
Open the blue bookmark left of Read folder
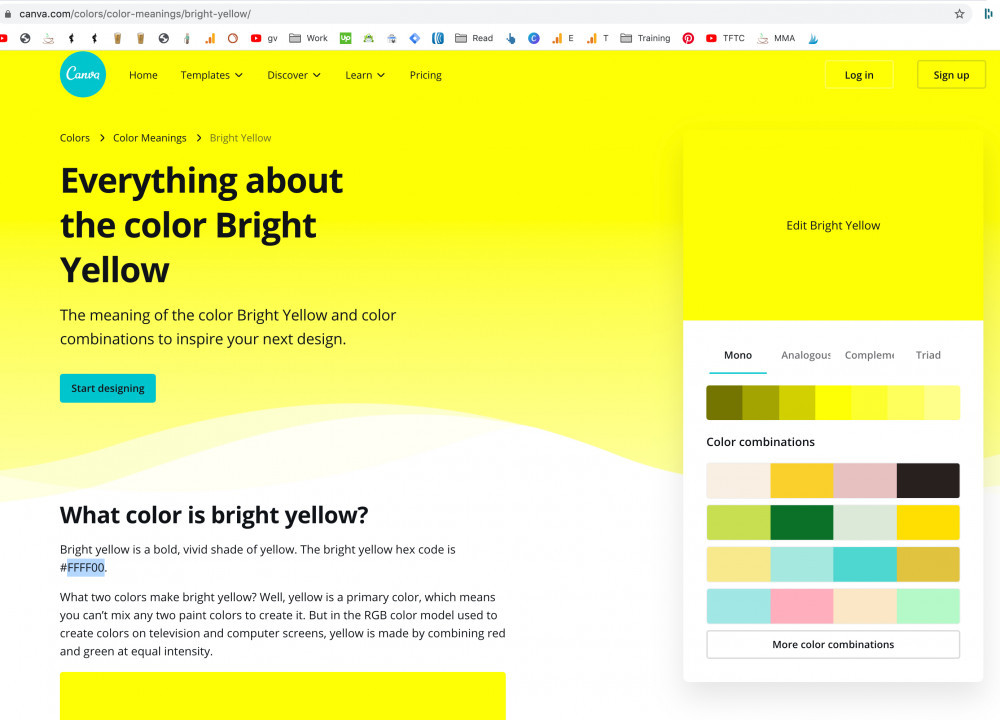[x=438, y=38]
